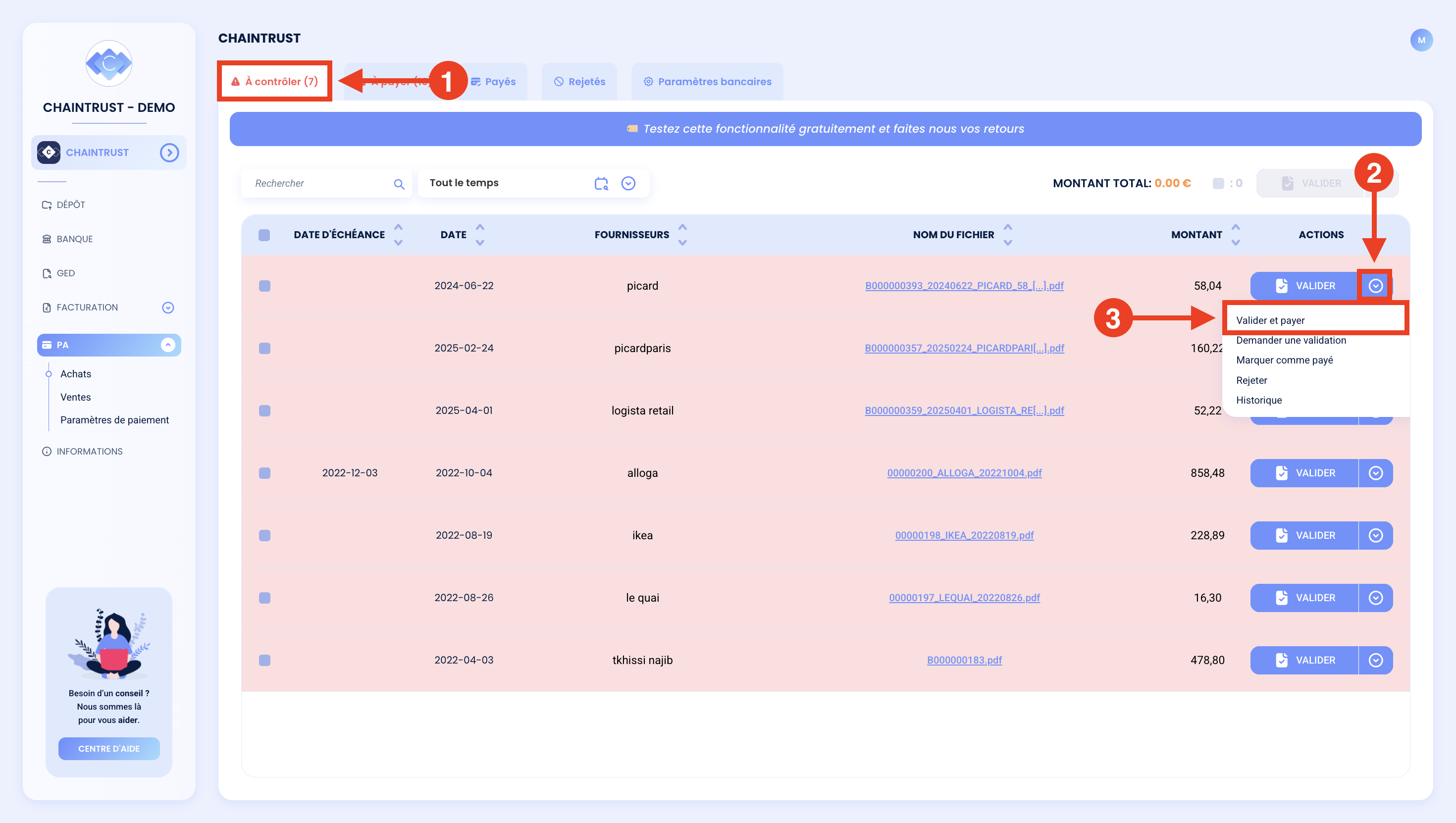This screenshot has width=1456, height=823.
Task: Open the 00000200_ALLOGA_20221004.pdf link
Action: tap(964, 473)
